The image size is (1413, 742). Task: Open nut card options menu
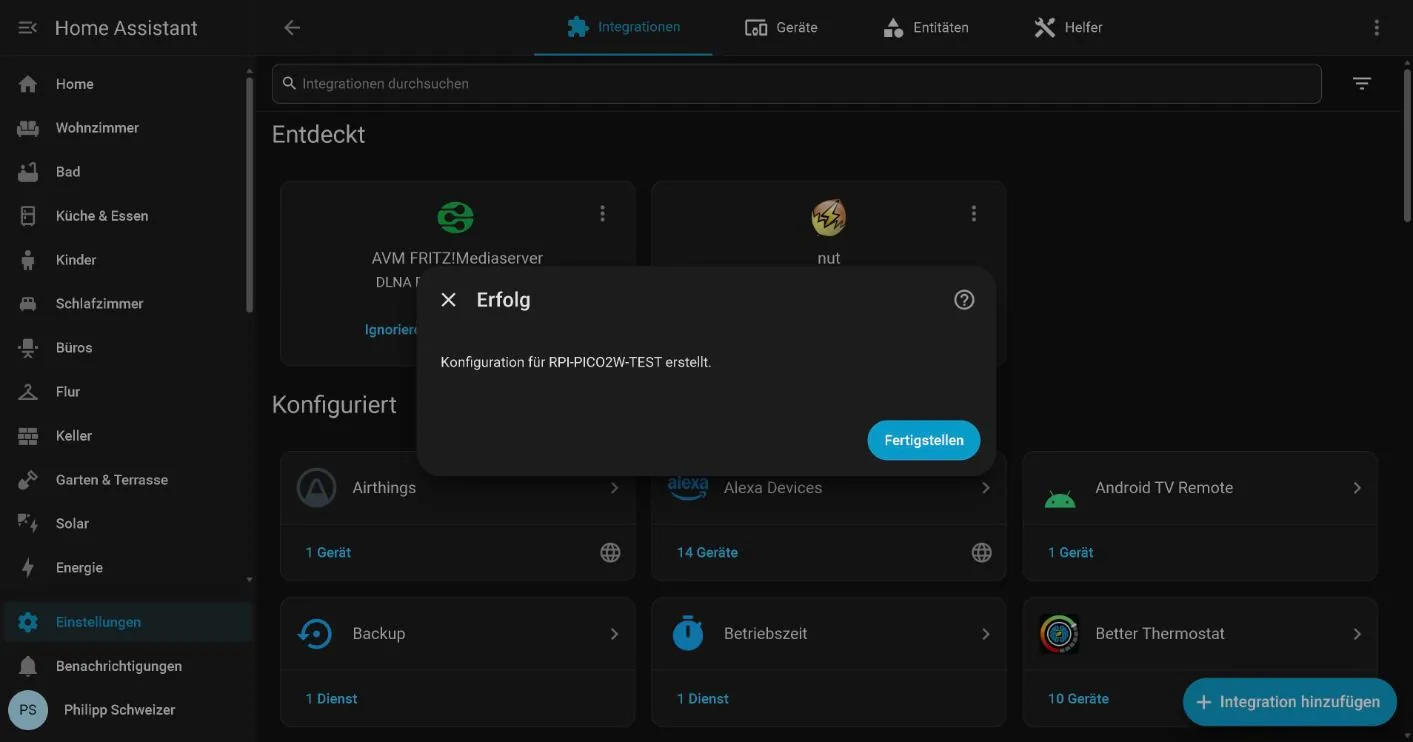tap(974, 214)
